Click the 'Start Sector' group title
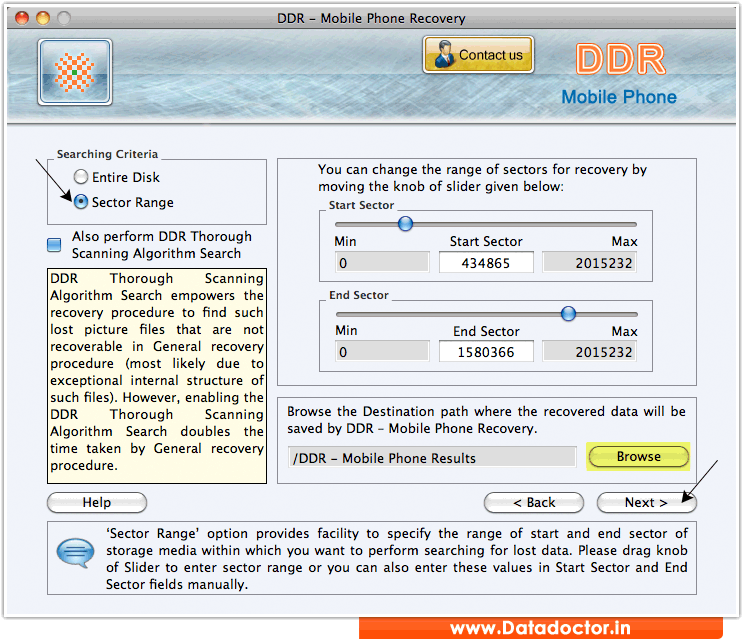This screenshot has width=743, height=639. click(x=361, y=205)
